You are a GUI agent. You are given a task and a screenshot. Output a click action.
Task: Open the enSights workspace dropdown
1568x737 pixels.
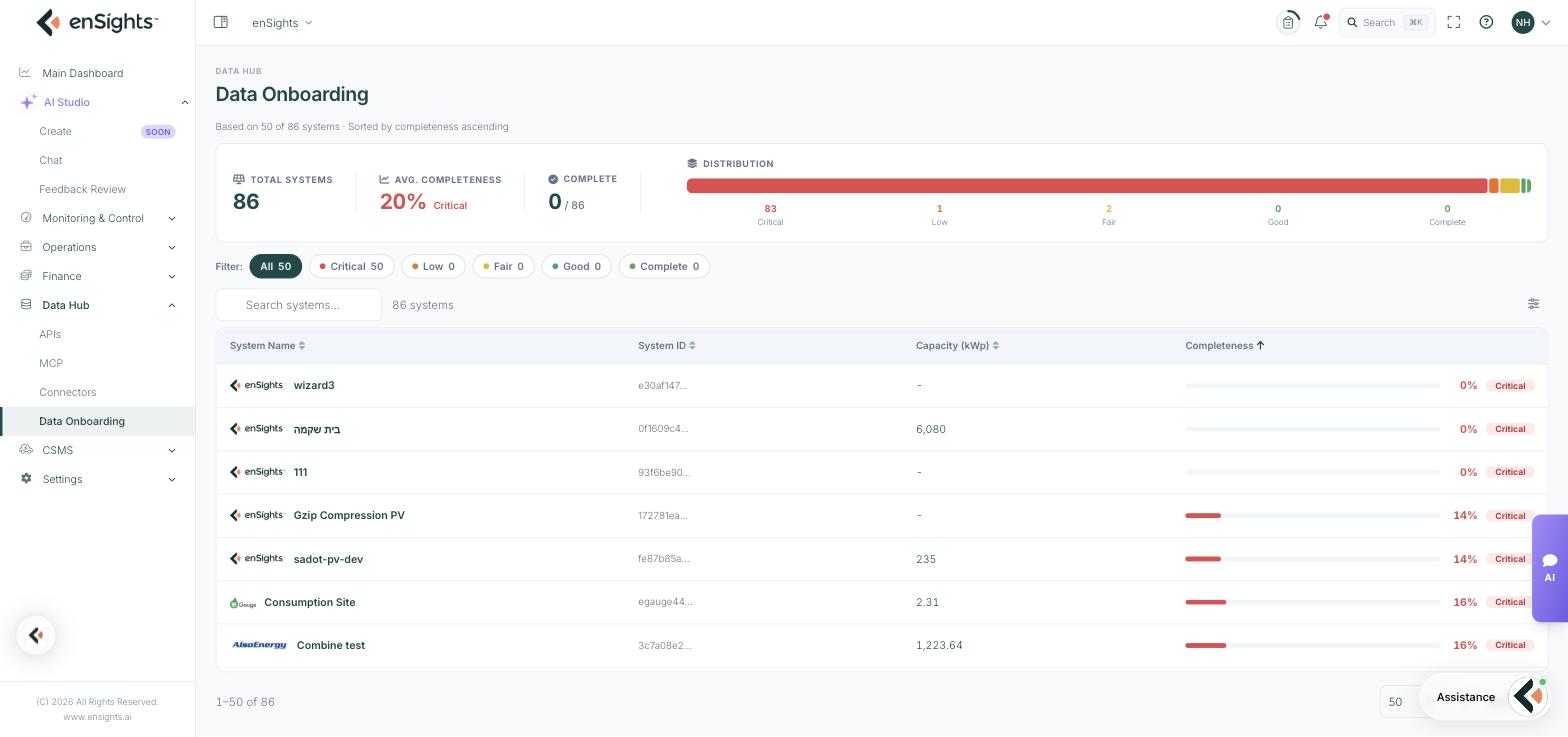(282, 22)
